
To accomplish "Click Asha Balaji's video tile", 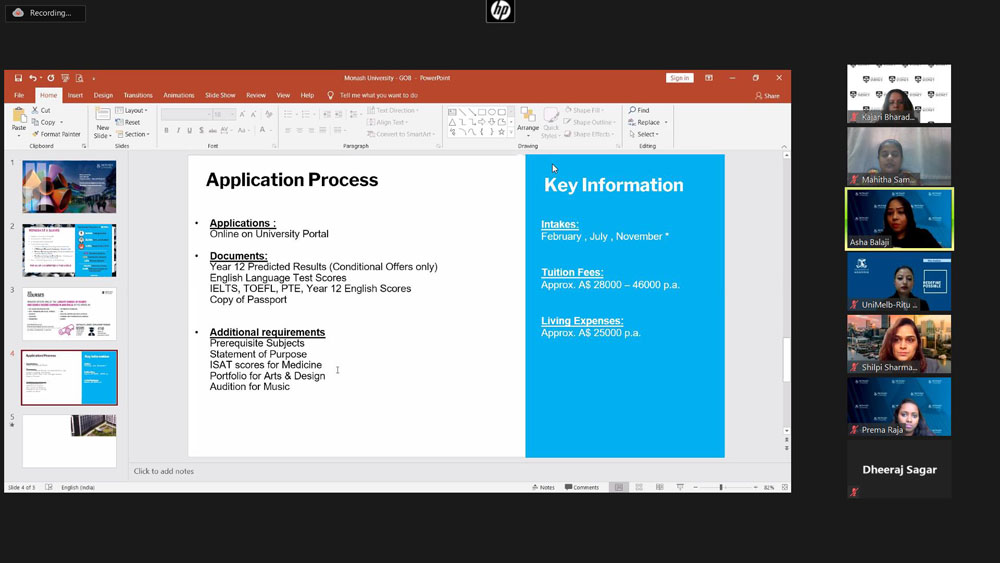I will click(899, 219).
